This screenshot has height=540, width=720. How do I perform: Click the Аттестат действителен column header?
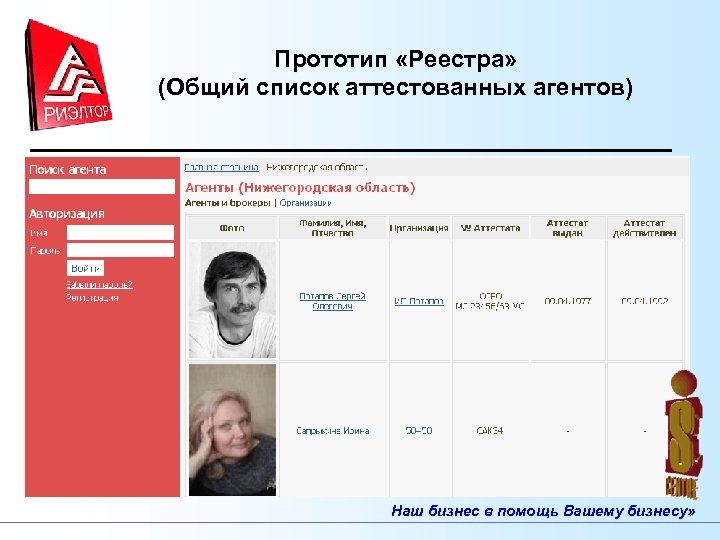click(x=645, y=228)
